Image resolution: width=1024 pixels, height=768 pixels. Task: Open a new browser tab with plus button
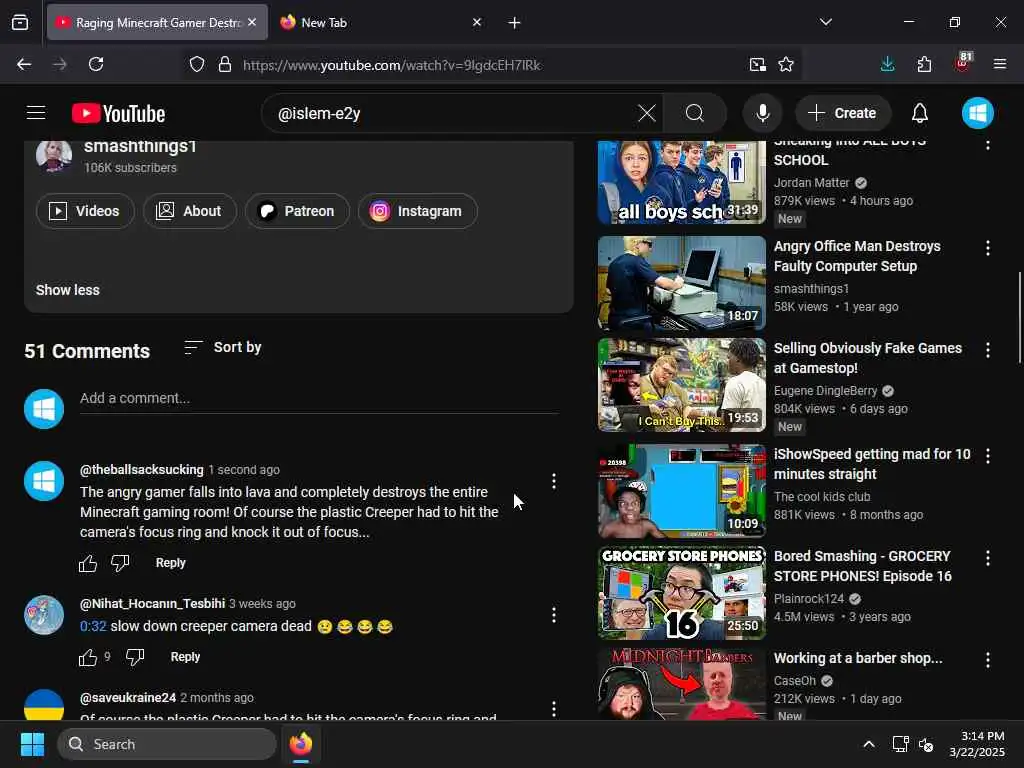(514, 23)
